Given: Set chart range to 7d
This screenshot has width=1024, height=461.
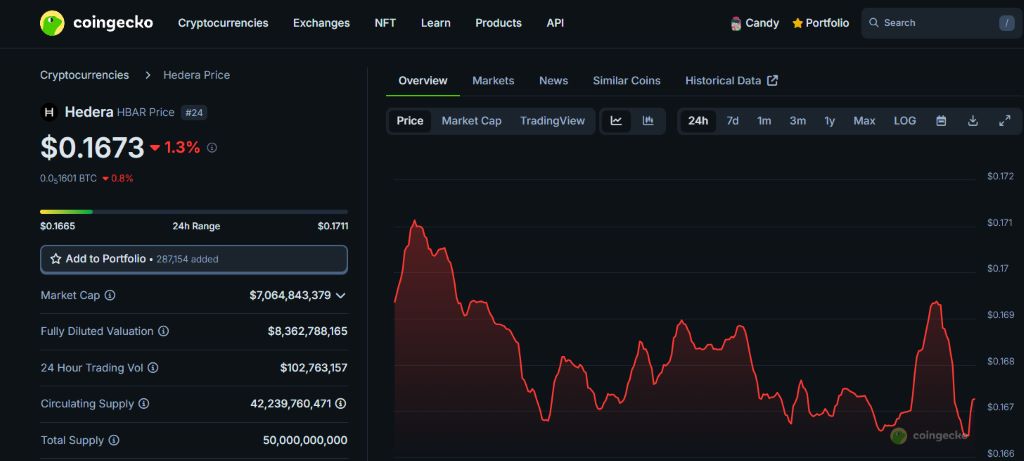Looking at the screenshot, I should tap(733, 121).
